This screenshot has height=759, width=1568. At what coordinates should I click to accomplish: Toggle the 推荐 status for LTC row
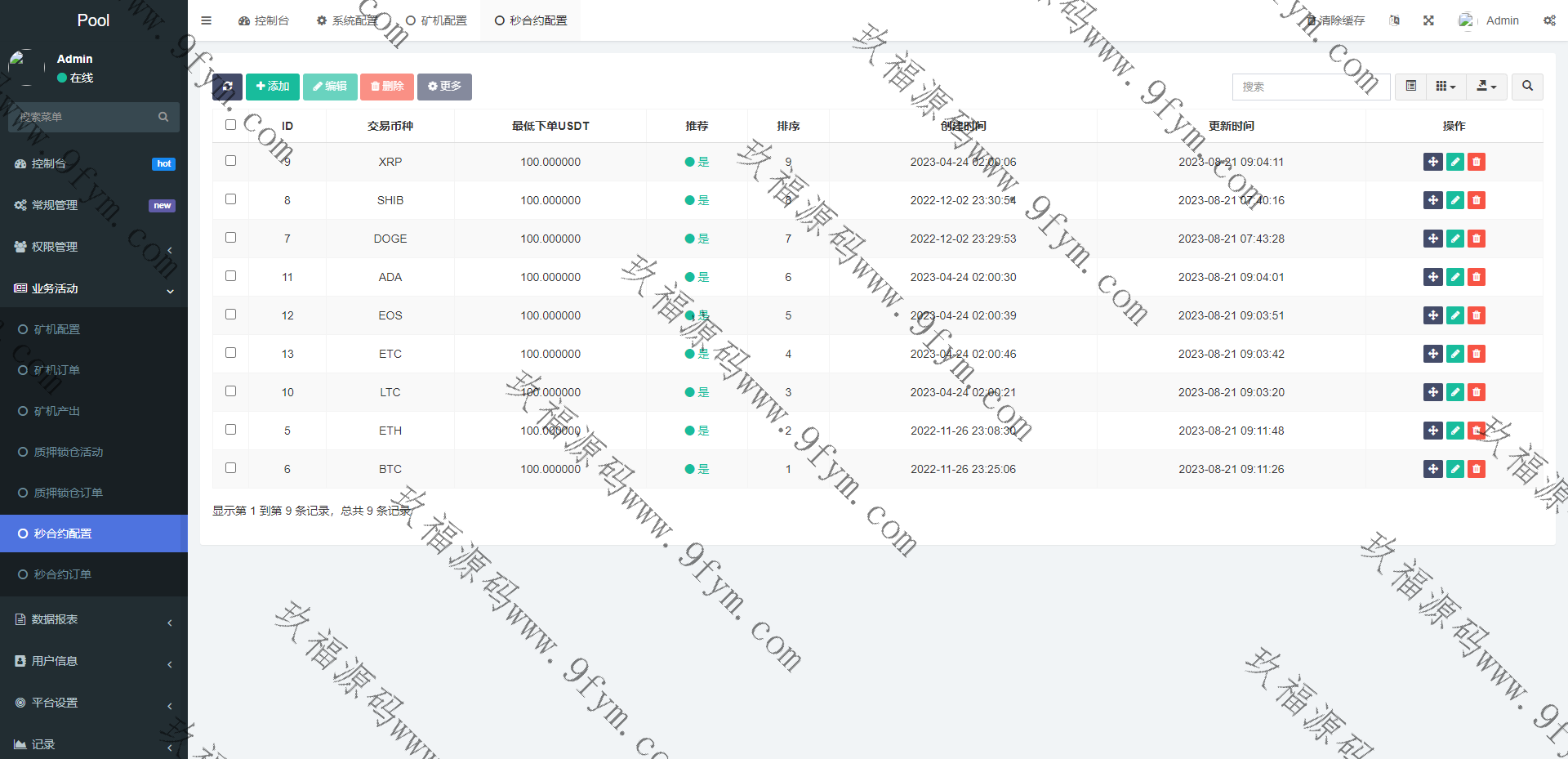697,392
